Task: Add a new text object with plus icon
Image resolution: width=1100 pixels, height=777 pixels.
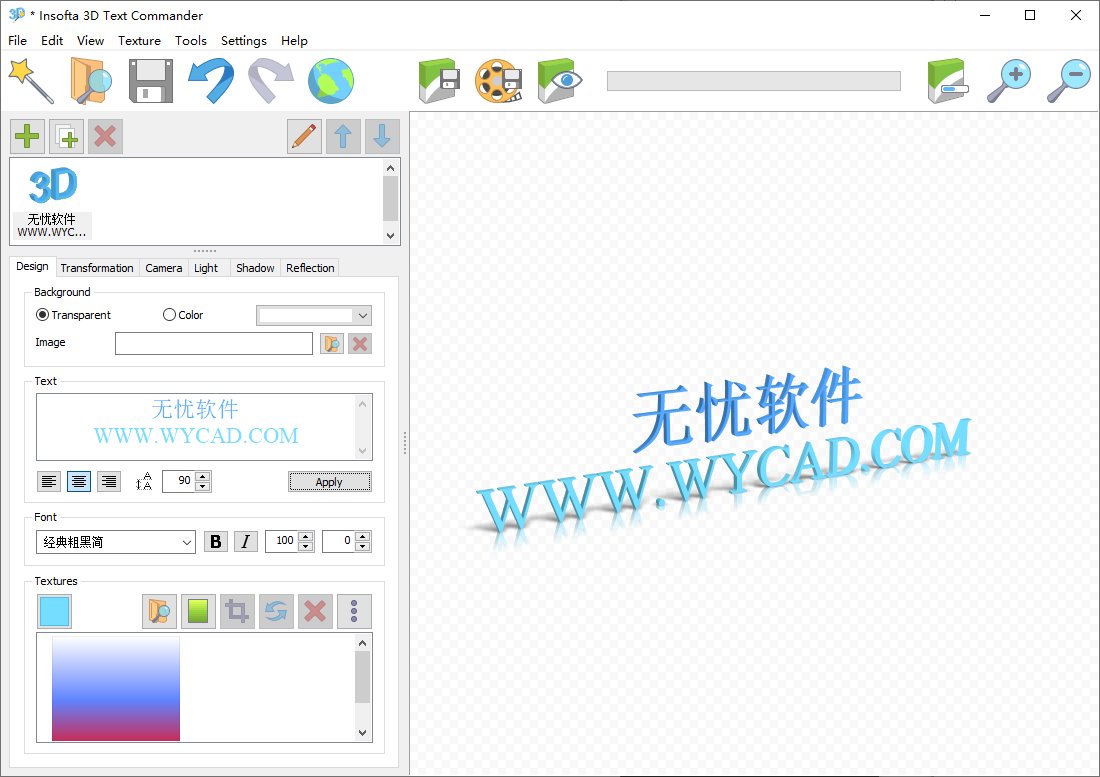Action: click(27, 136)
